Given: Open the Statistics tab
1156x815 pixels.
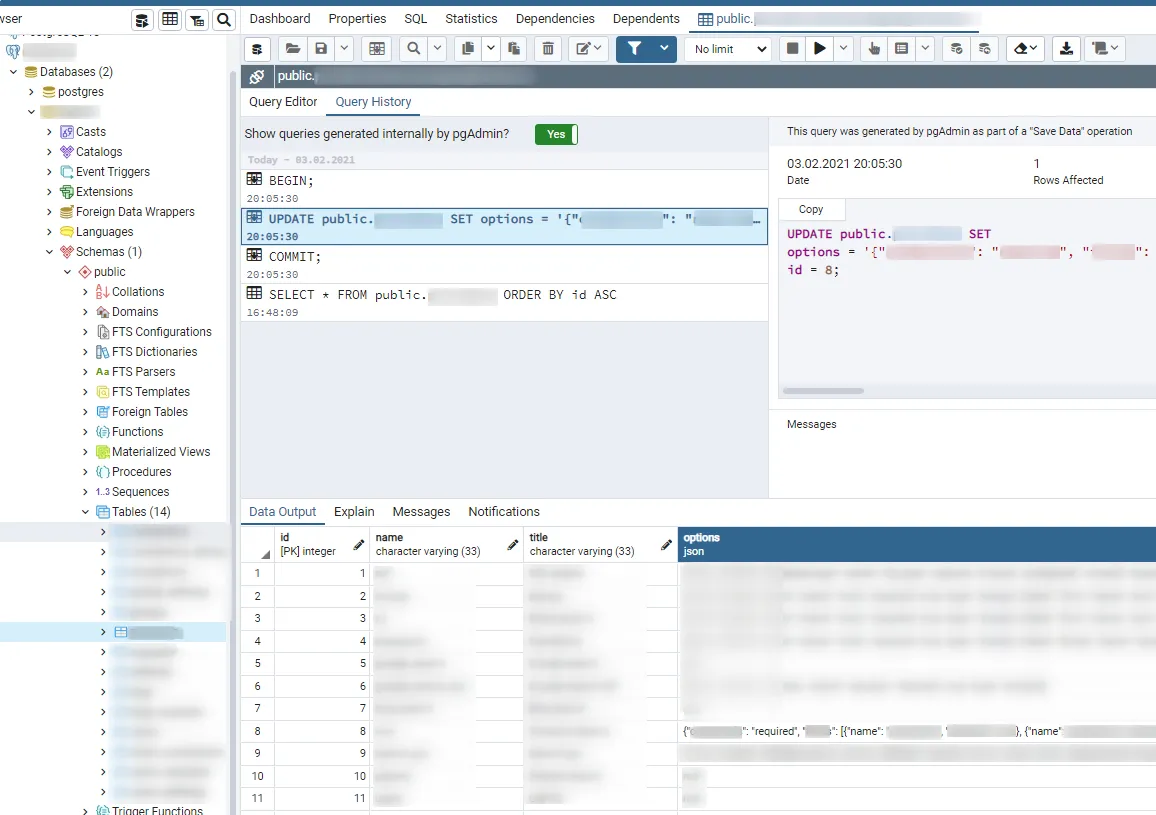Looking at the screenshot, I should [x=471, y=19].
